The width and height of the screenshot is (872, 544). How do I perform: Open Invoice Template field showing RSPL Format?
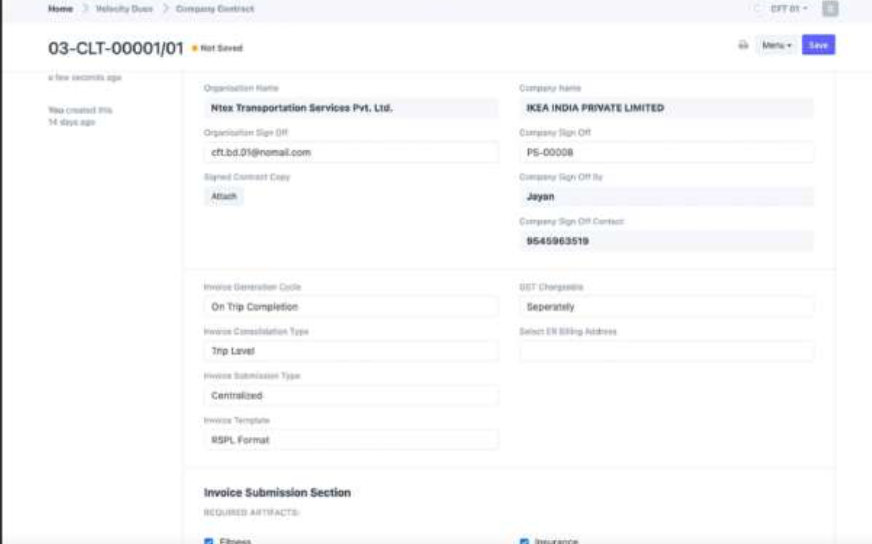351,440
